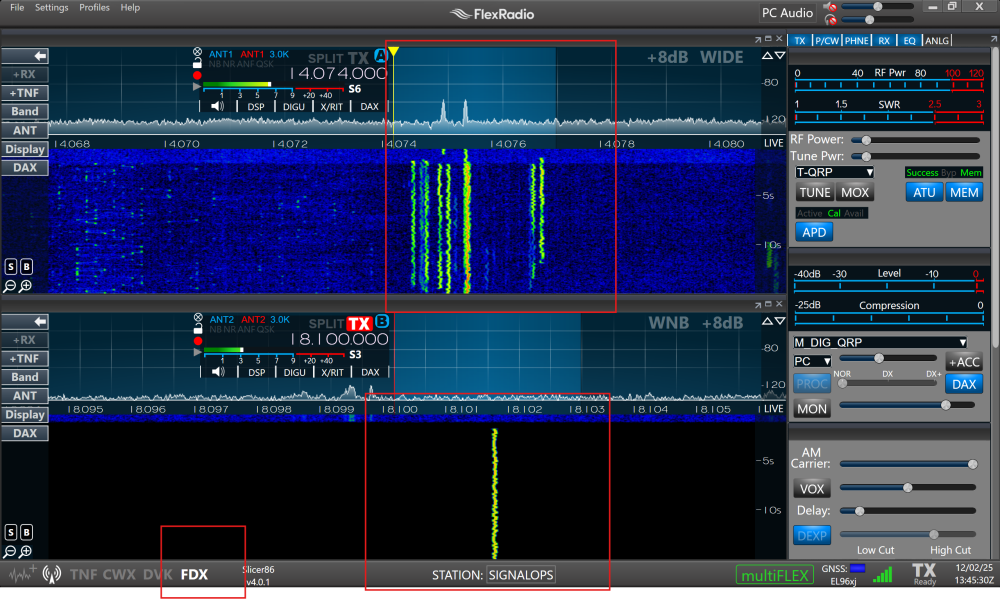Click slice A speaker mute icon
Screen dimensions: 1000x599
(x=217, y=106)
